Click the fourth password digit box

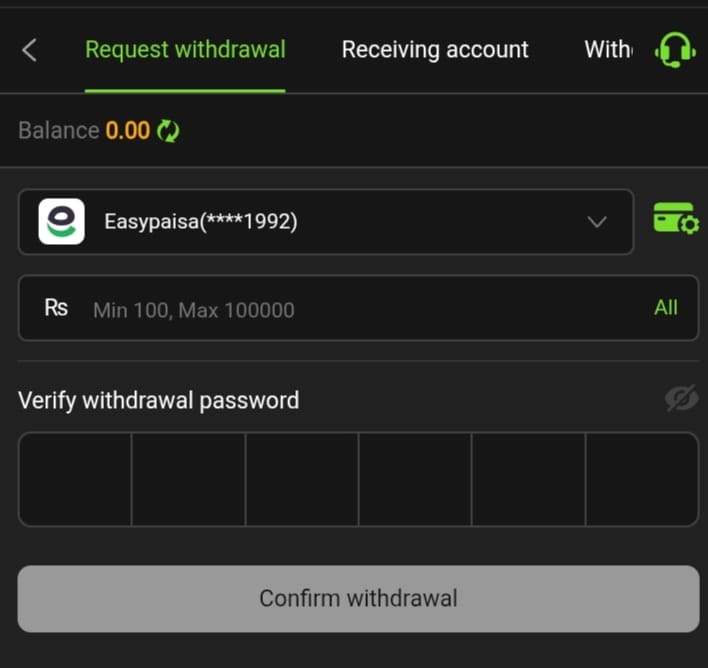pos(415,479)
